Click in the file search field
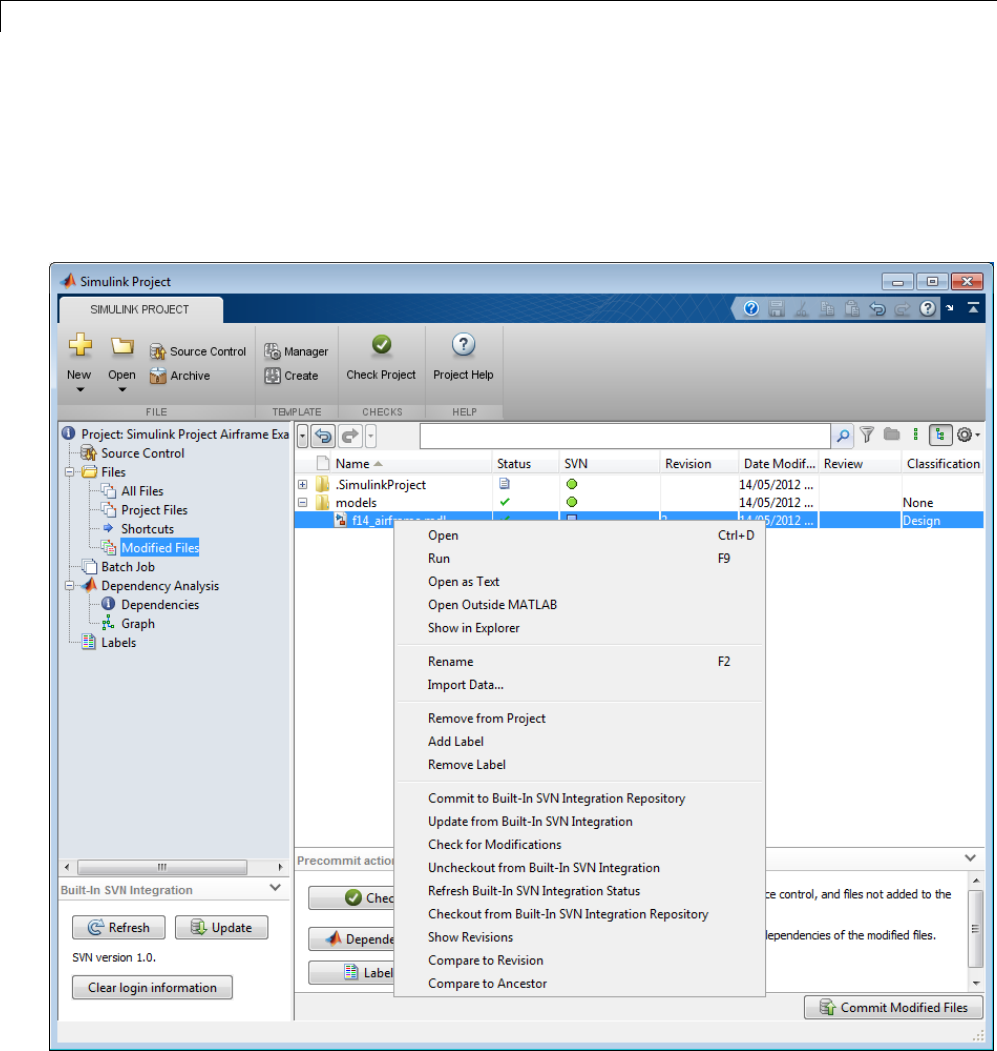 coord(625,436)
